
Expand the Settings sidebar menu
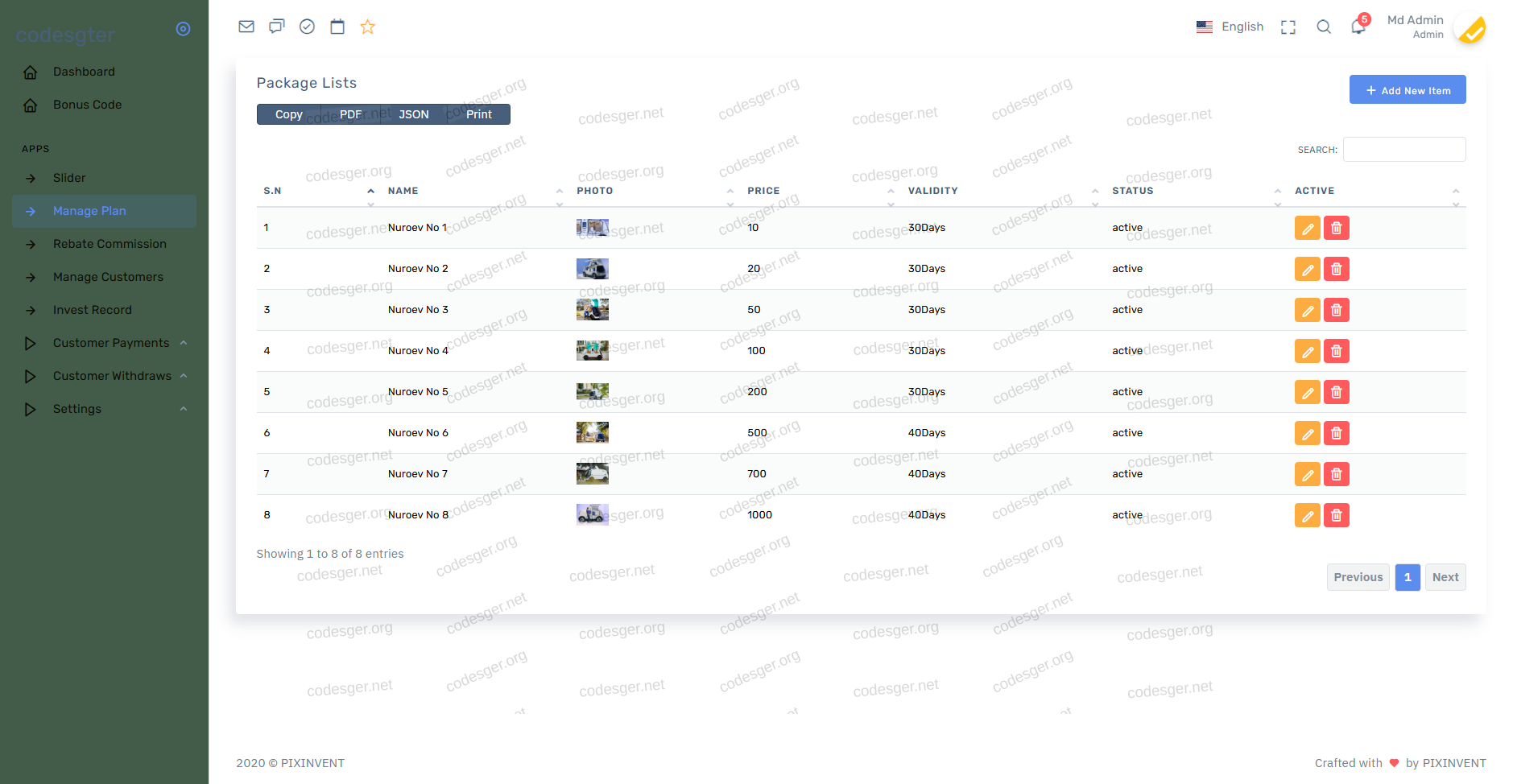click(77, 409)
